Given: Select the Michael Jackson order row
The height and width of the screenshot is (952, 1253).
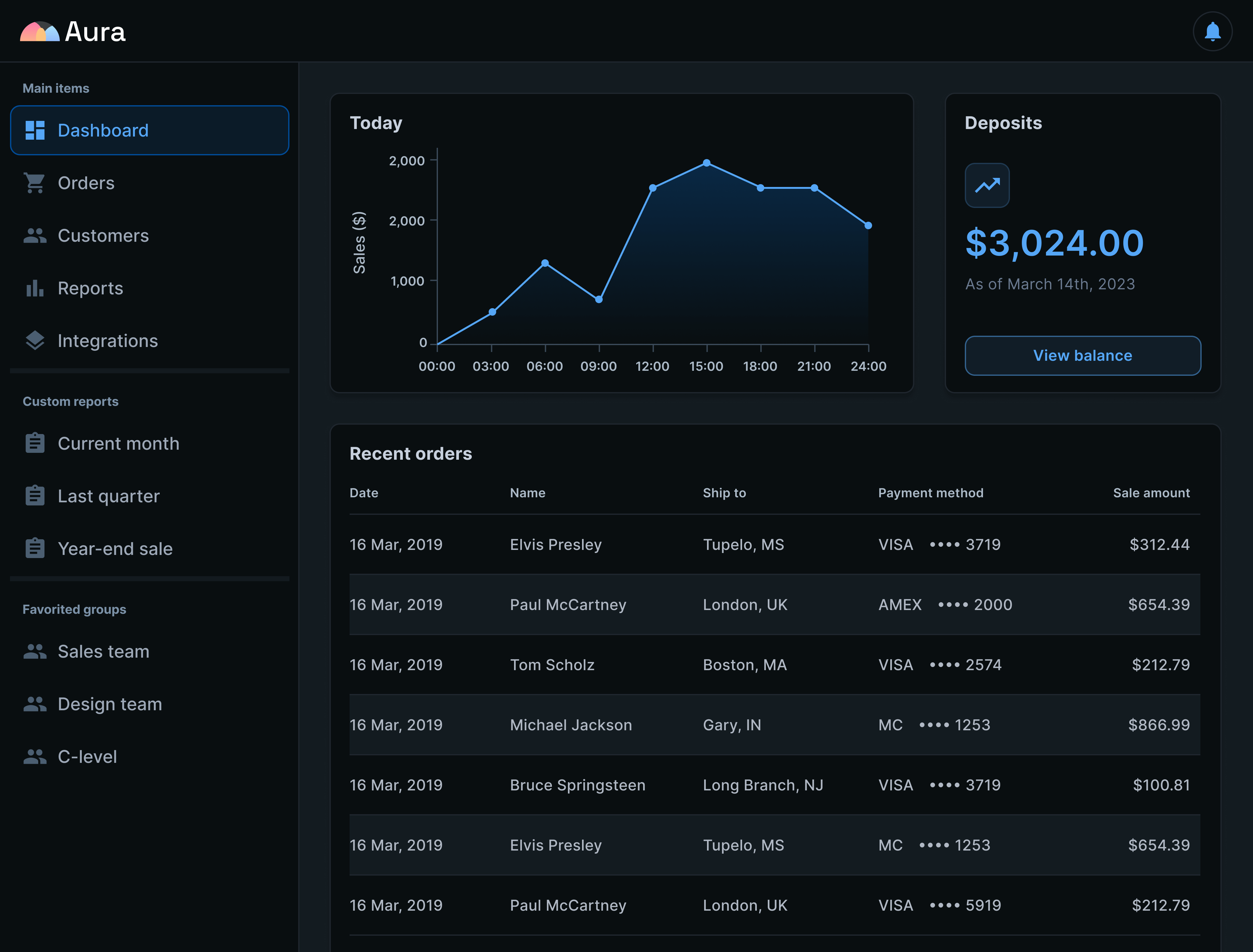Looking at the screenshot, I should (x=774, y=725).
